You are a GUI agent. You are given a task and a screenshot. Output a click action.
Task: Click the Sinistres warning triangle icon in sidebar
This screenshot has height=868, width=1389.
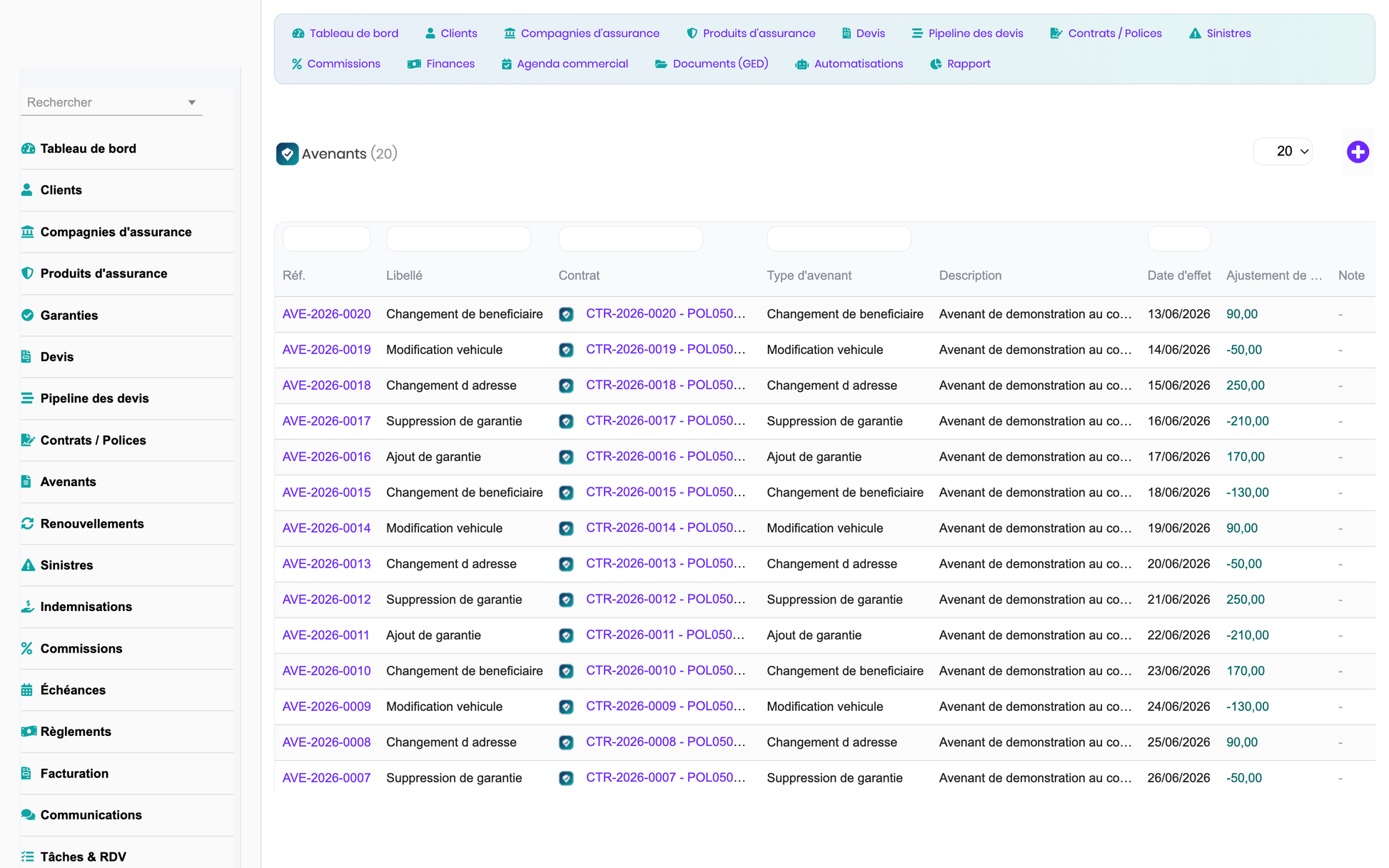pos(28,565)
